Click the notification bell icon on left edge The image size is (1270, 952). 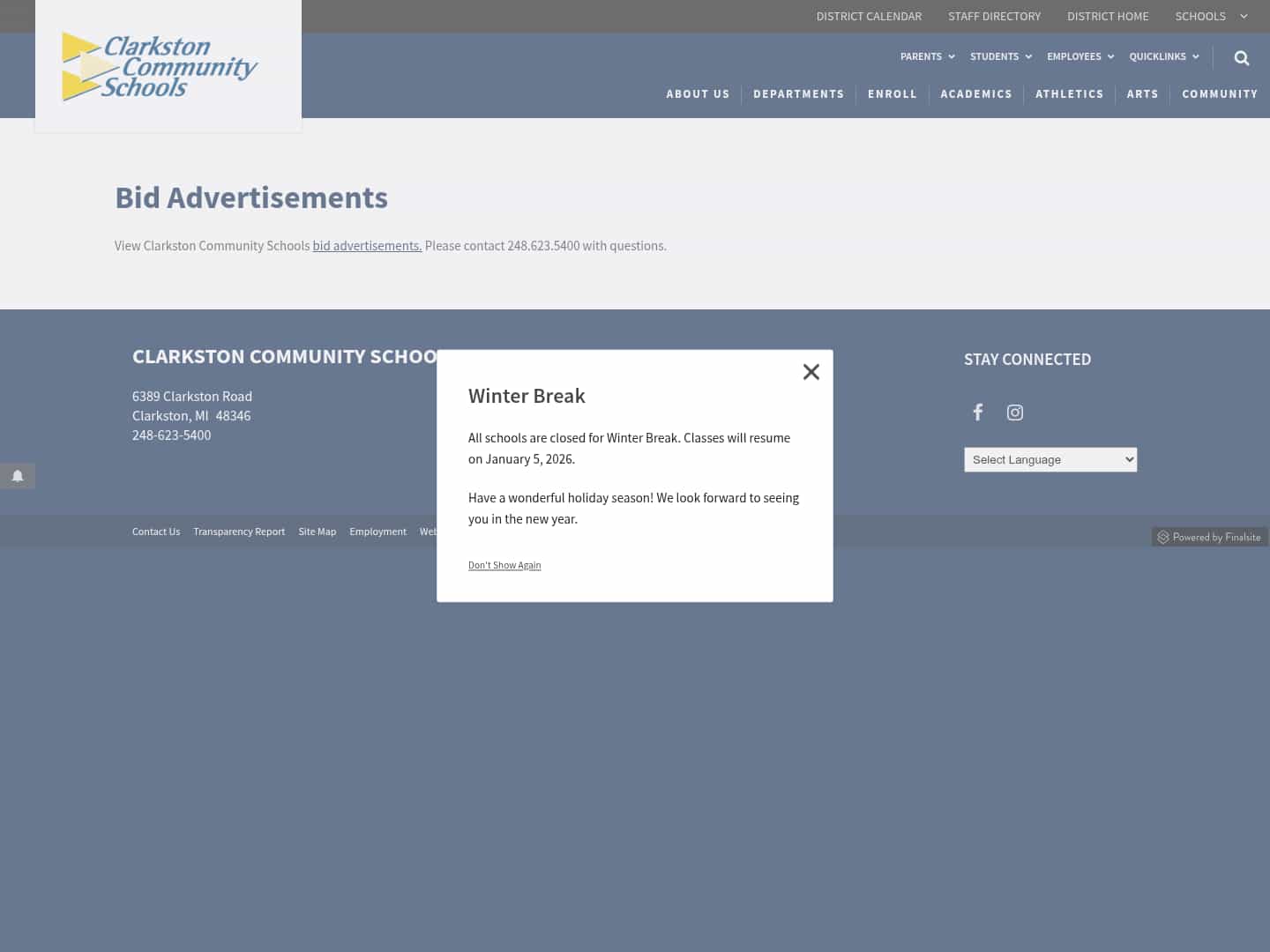(x=18, y=476)
